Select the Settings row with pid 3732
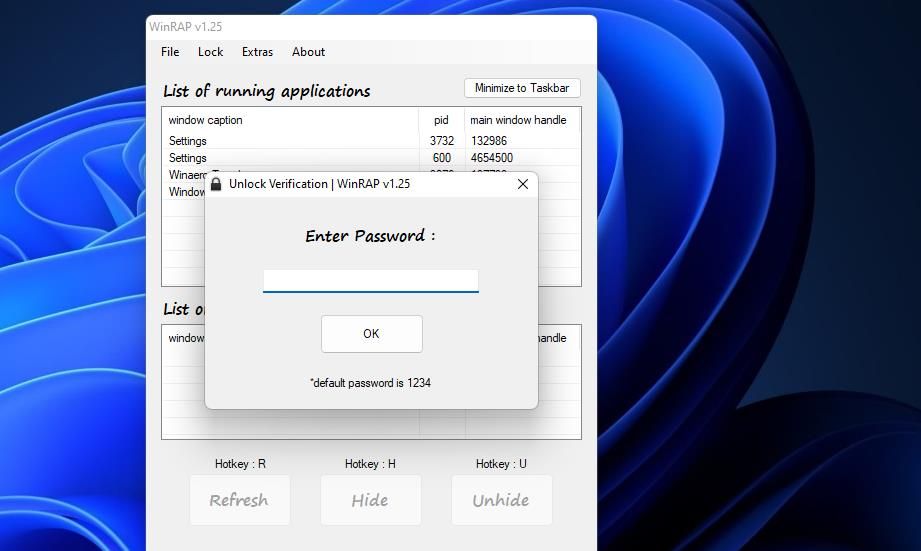 click(x=290, y=141)
